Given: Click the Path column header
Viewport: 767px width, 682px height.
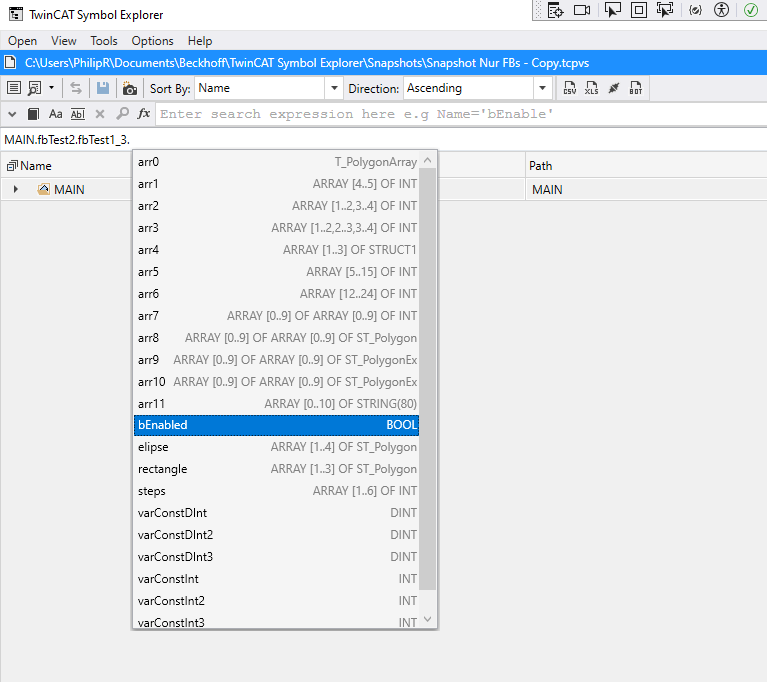Looking at the screenshot, I should [541, 166].
